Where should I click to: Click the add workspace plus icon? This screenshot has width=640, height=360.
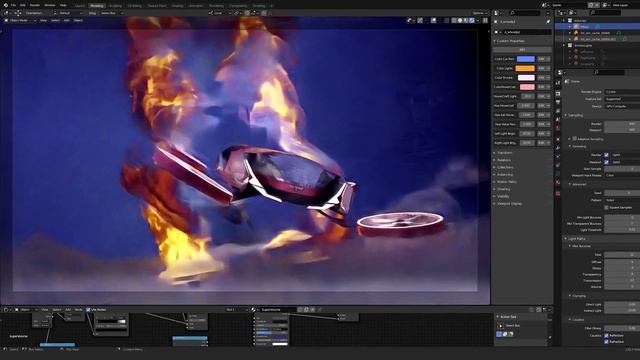click(272, 6)
